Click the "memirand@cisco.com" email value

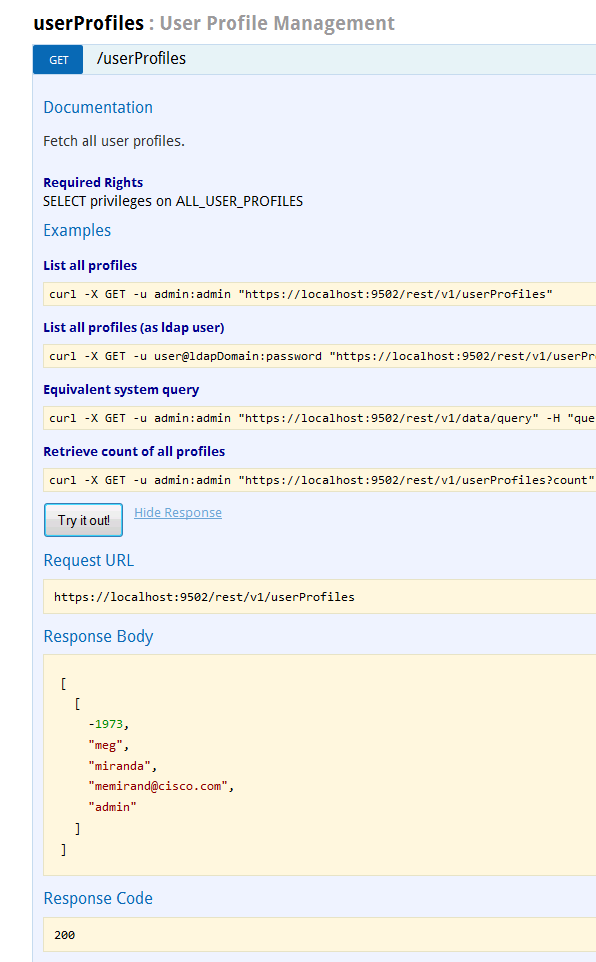click(x=158, y=786)
